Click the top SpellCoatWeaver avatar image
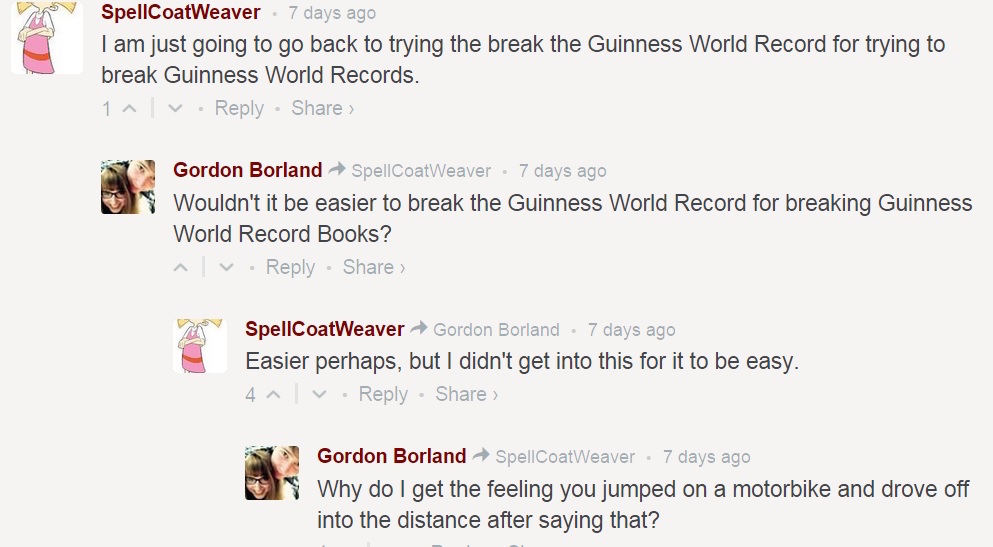The width and height of the screenshot is (993, 547). pyautogui.click(x=46, y=36)
